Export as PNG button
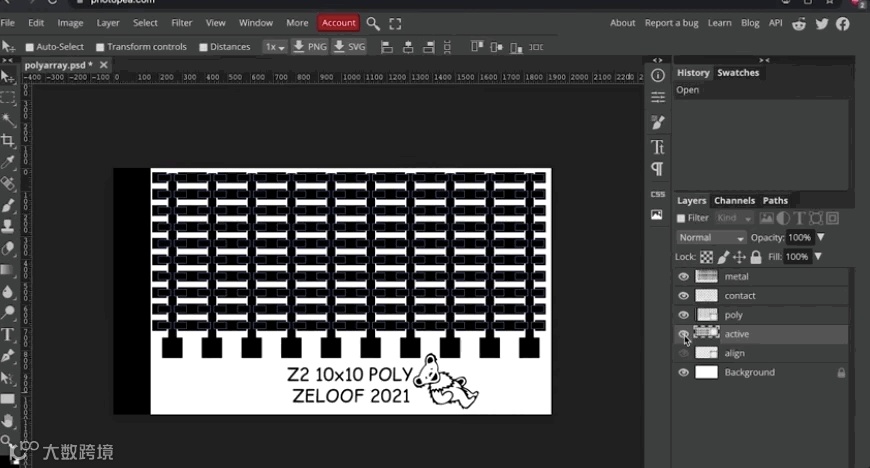870x468 pixels. pyautogui.click(x=310, y=47)
